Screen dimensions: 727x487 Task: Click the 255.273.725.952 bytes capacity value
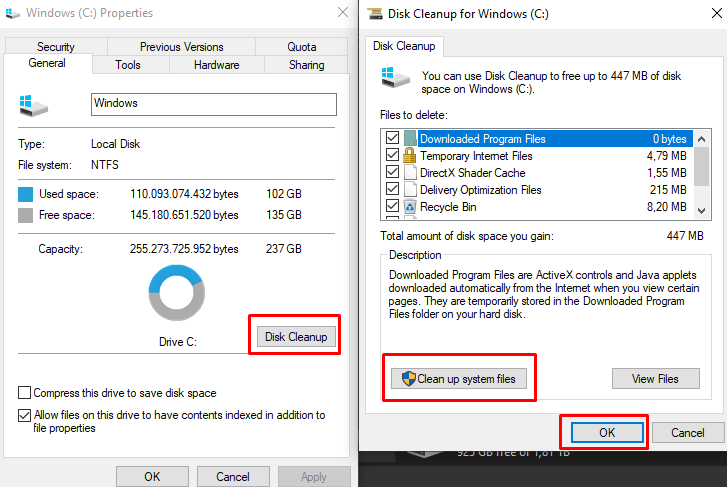(x=184, y=249)
